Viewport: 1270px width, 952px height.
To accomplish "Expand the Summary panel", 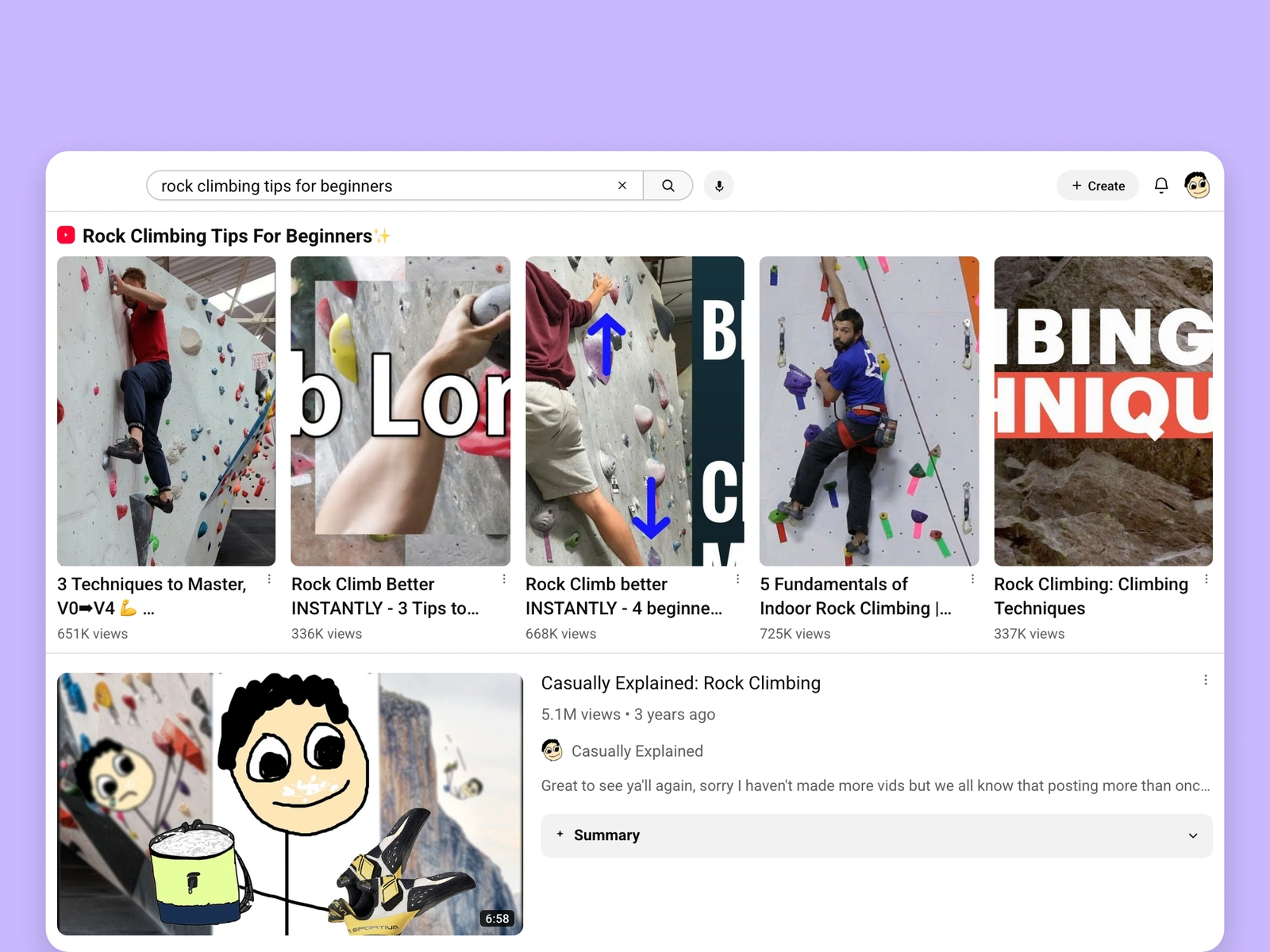I will pyautogui.click(x=877, y=835).
